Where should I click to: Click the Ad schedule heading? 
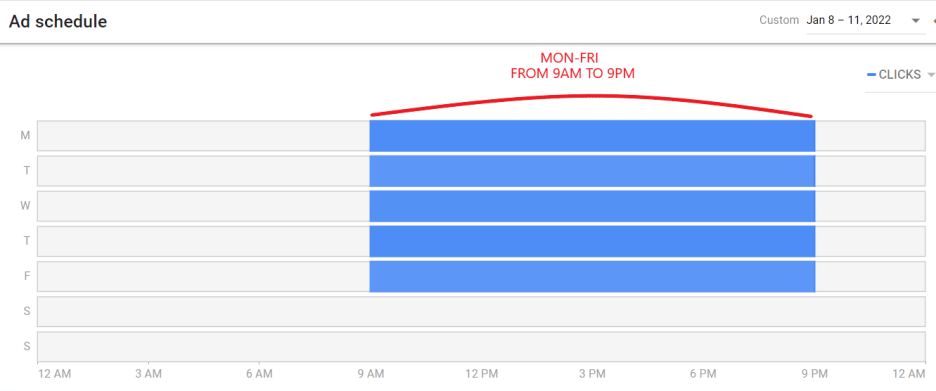[x=58, y=22]
